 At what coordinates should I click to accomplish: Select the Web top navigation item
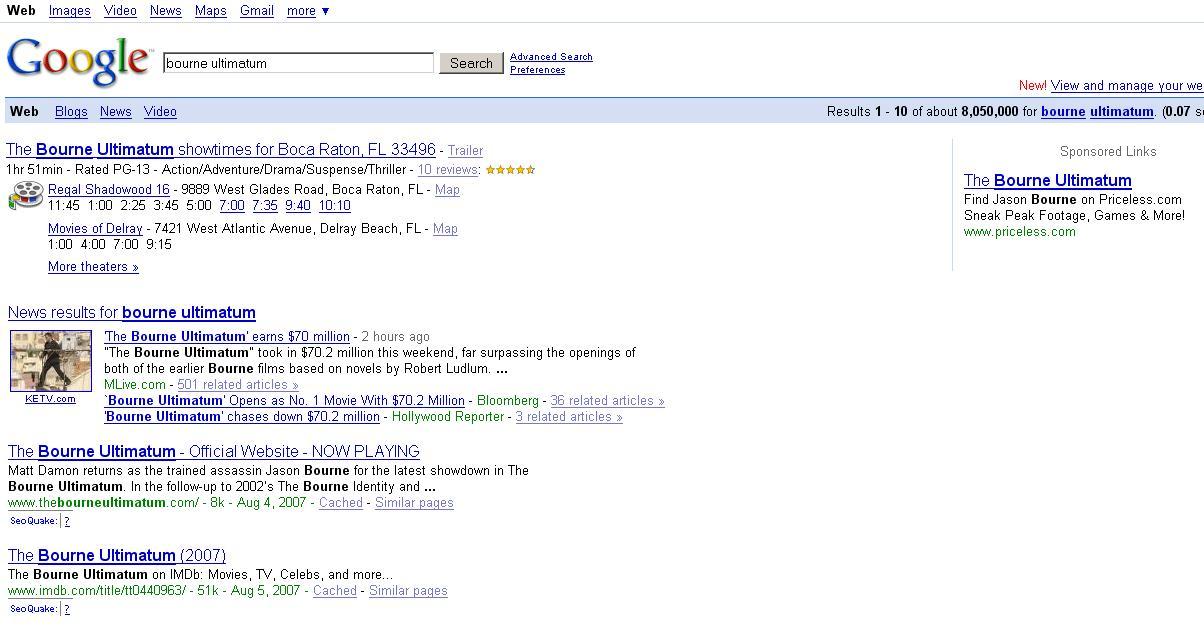coord(21,11)
